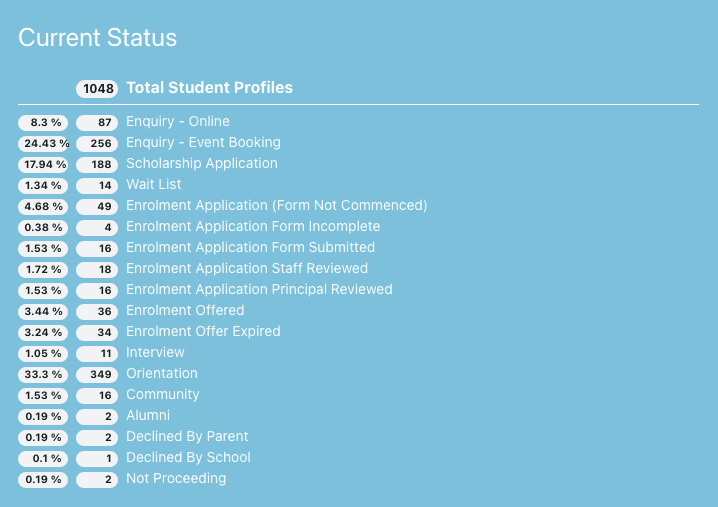Click the Interview status label
718x507 pixels.
point(155,353)
